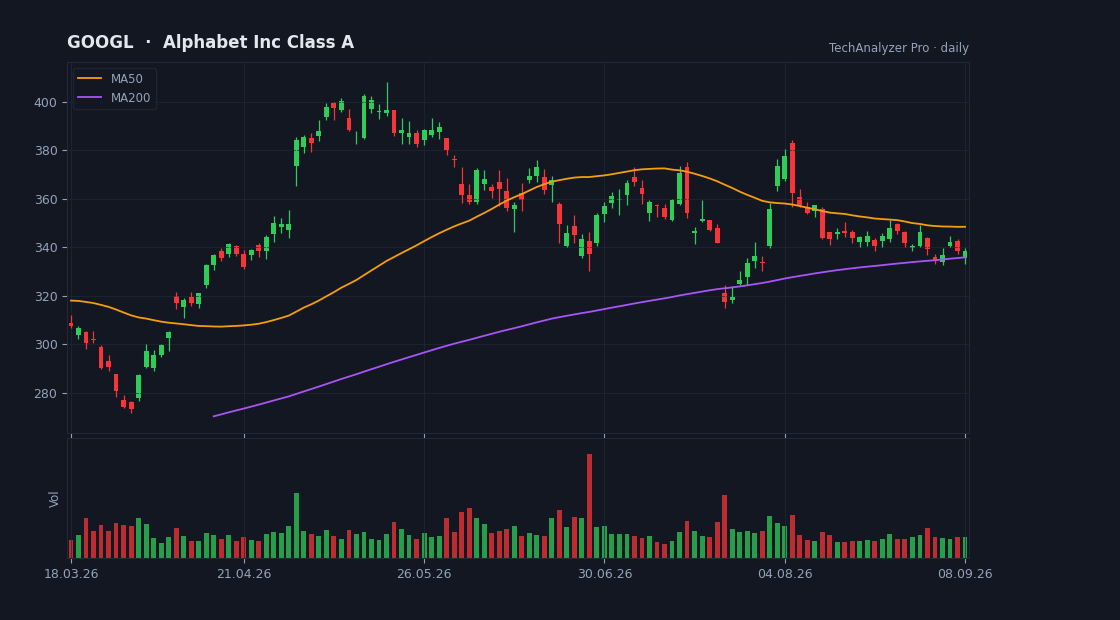Click the 280 price axis label
The width and height of the screenshot is (1120, 620).
tap(45, 394)
